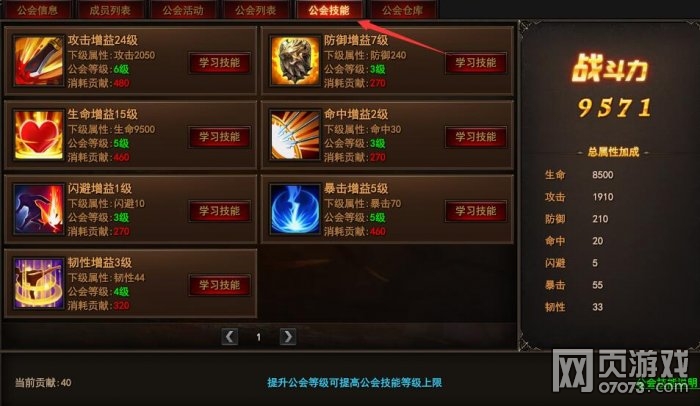Click the page number 1 indicator
Image resolution: width=700 pixels, height=406 pixels.
(258, 337)
